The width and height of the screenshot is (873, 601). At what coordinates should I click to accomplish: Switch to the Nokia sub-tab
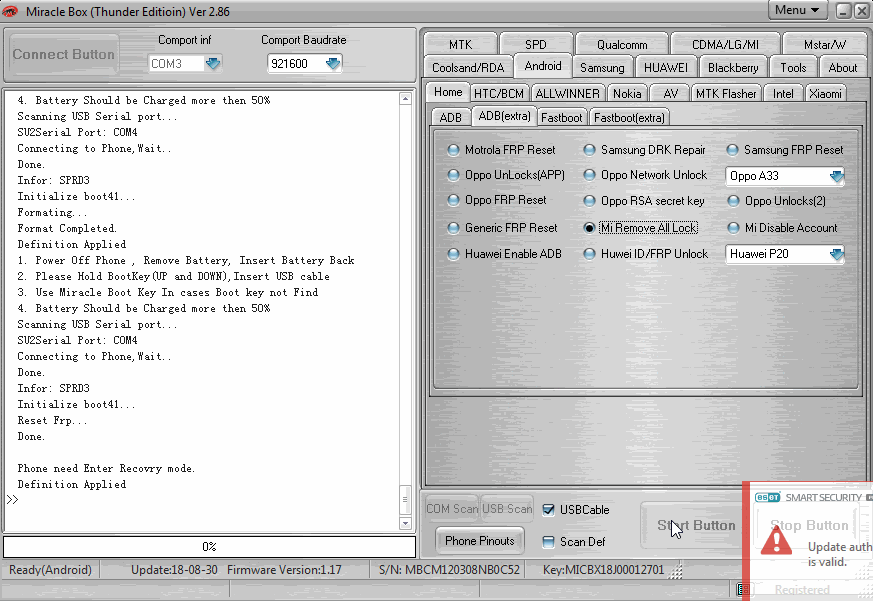(627, 94)
